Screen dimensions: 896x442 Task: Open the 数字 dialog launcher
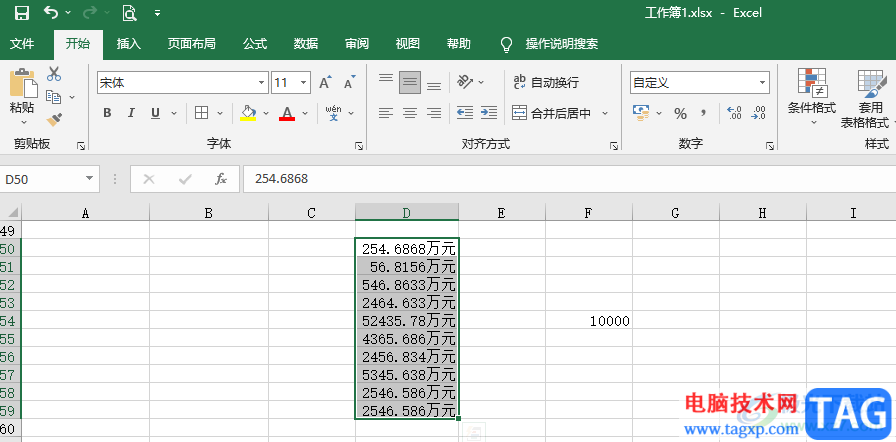point(770,147)
